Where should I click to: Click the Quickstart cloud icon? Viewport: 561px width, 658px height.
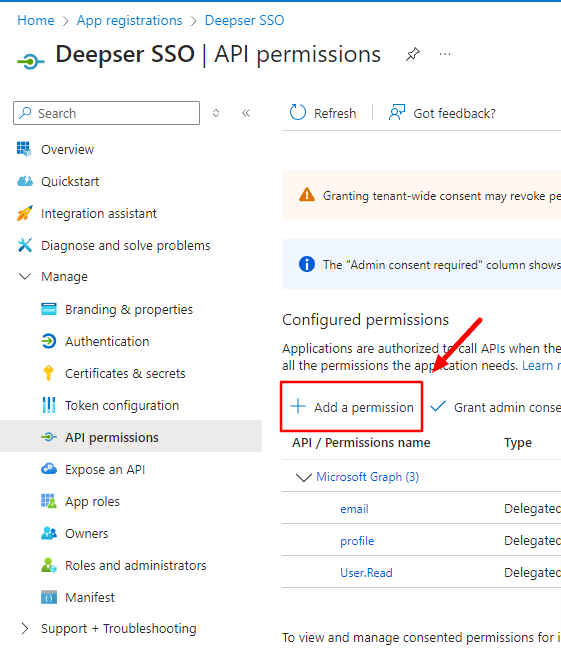(x=25, y=181)
